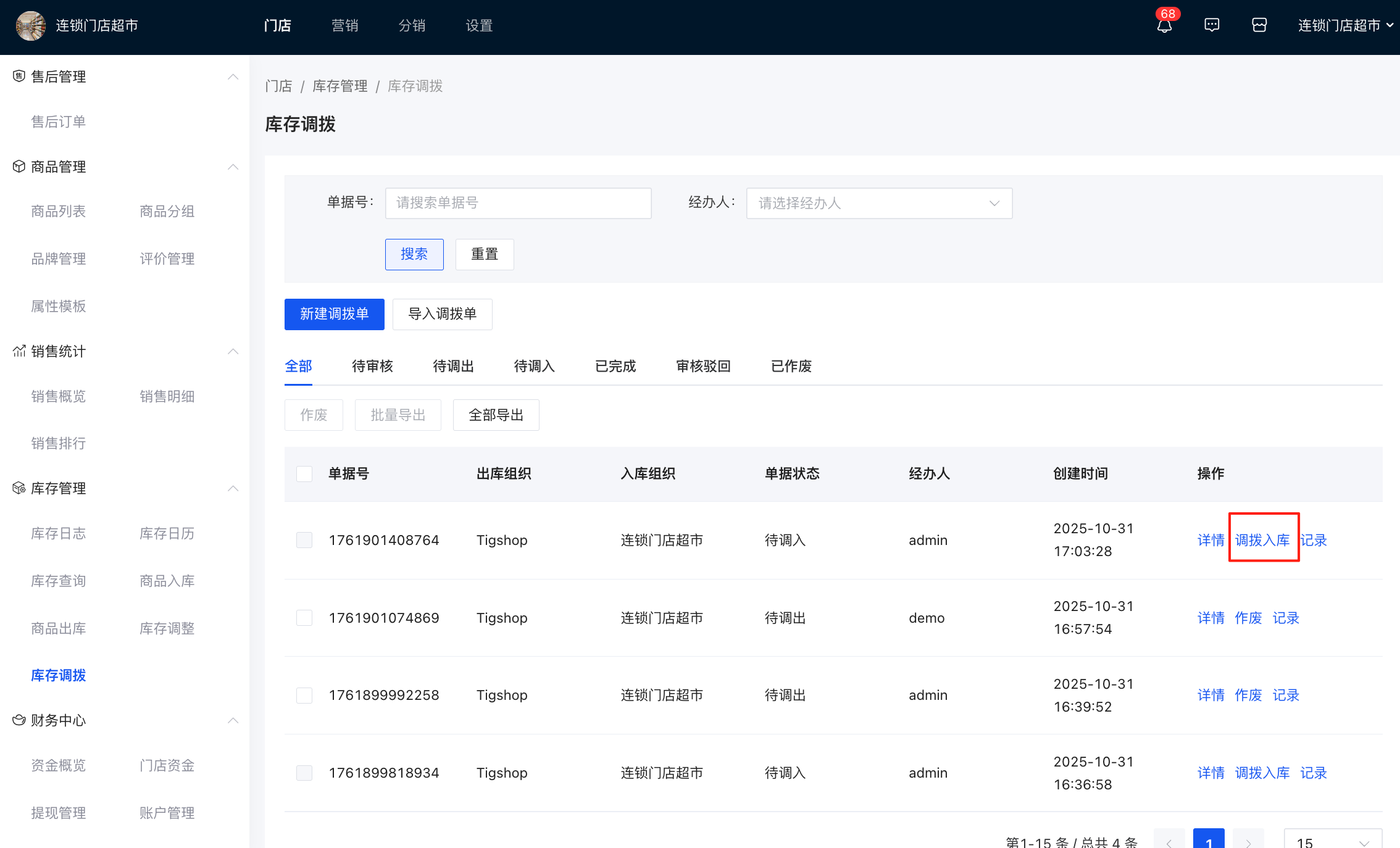Click the storefront icon in top bar
Viewport: 1400px width, 848px height.
(x=1259, y=25)
